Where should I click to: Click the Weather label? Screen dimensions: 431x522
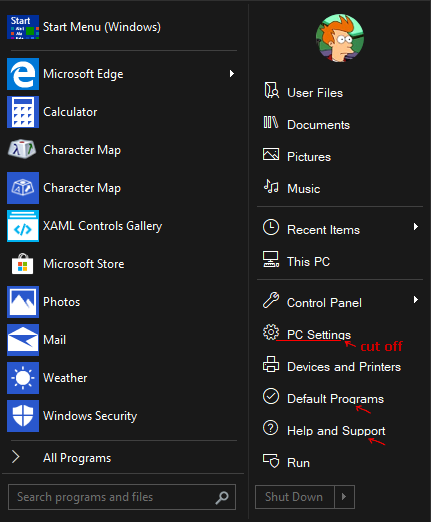(x=65, y=378)
